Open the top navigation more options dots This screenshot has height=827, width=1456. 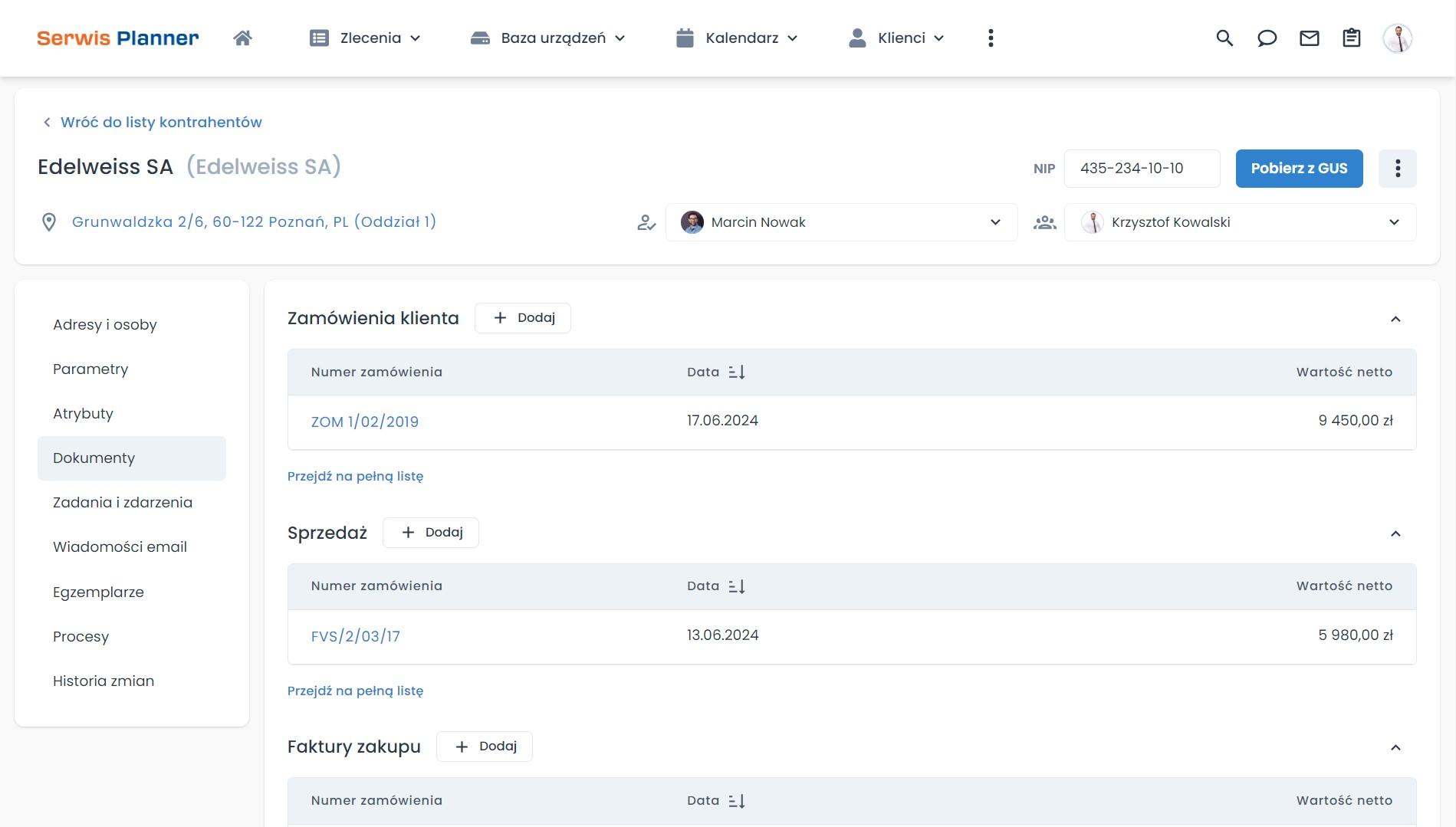[x=991, y=38]
